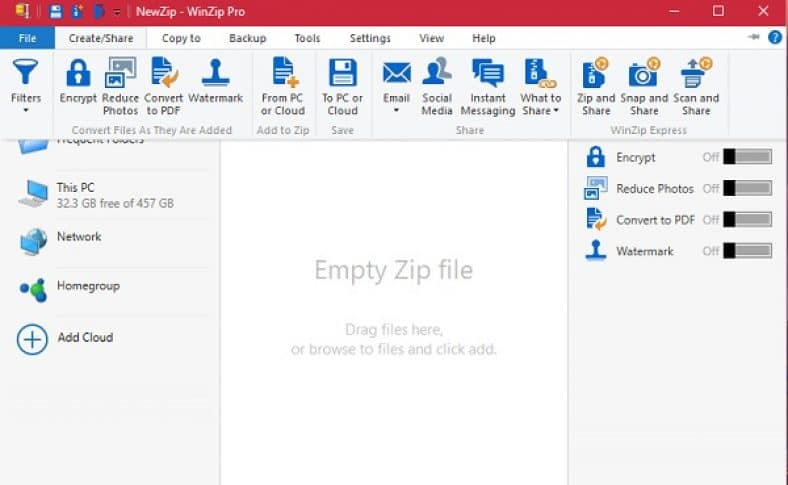Click the Encrypt lock icon in the Actions pane
Screen dimensions: 788x485
coord(596,157)
